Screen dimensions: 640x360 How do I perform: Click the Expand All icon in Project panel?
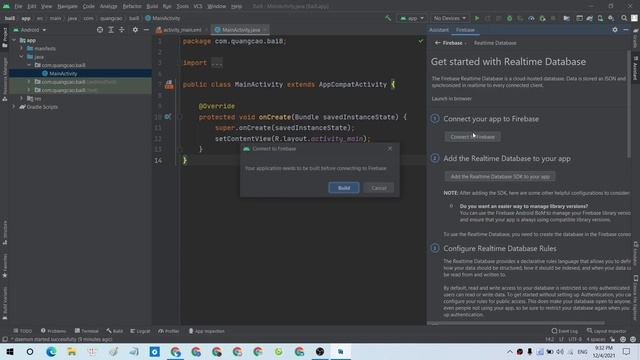111,30
